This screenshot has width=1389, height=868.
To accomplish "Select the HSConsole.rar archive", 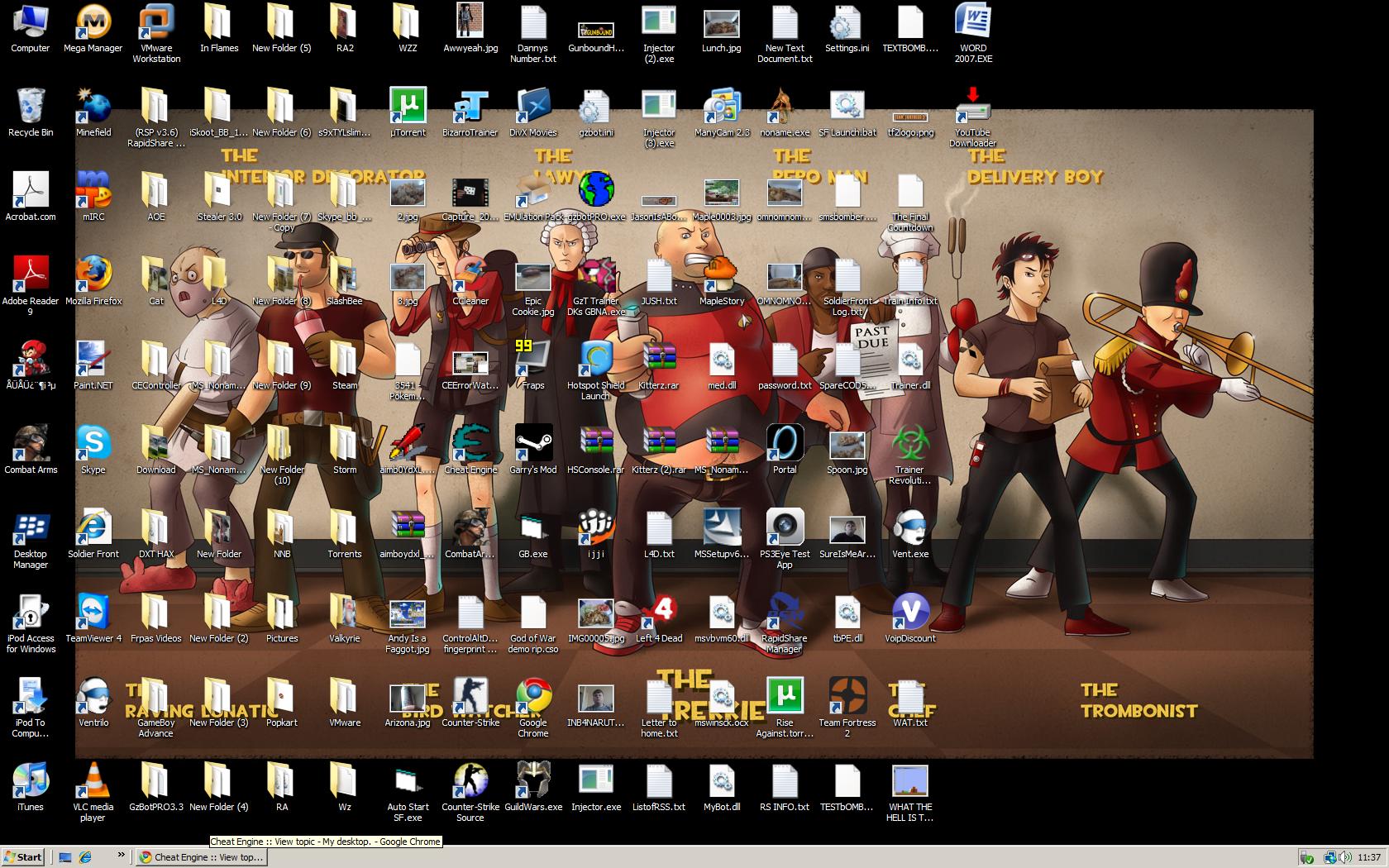I will pyautogui.click(x=596, y=451).
